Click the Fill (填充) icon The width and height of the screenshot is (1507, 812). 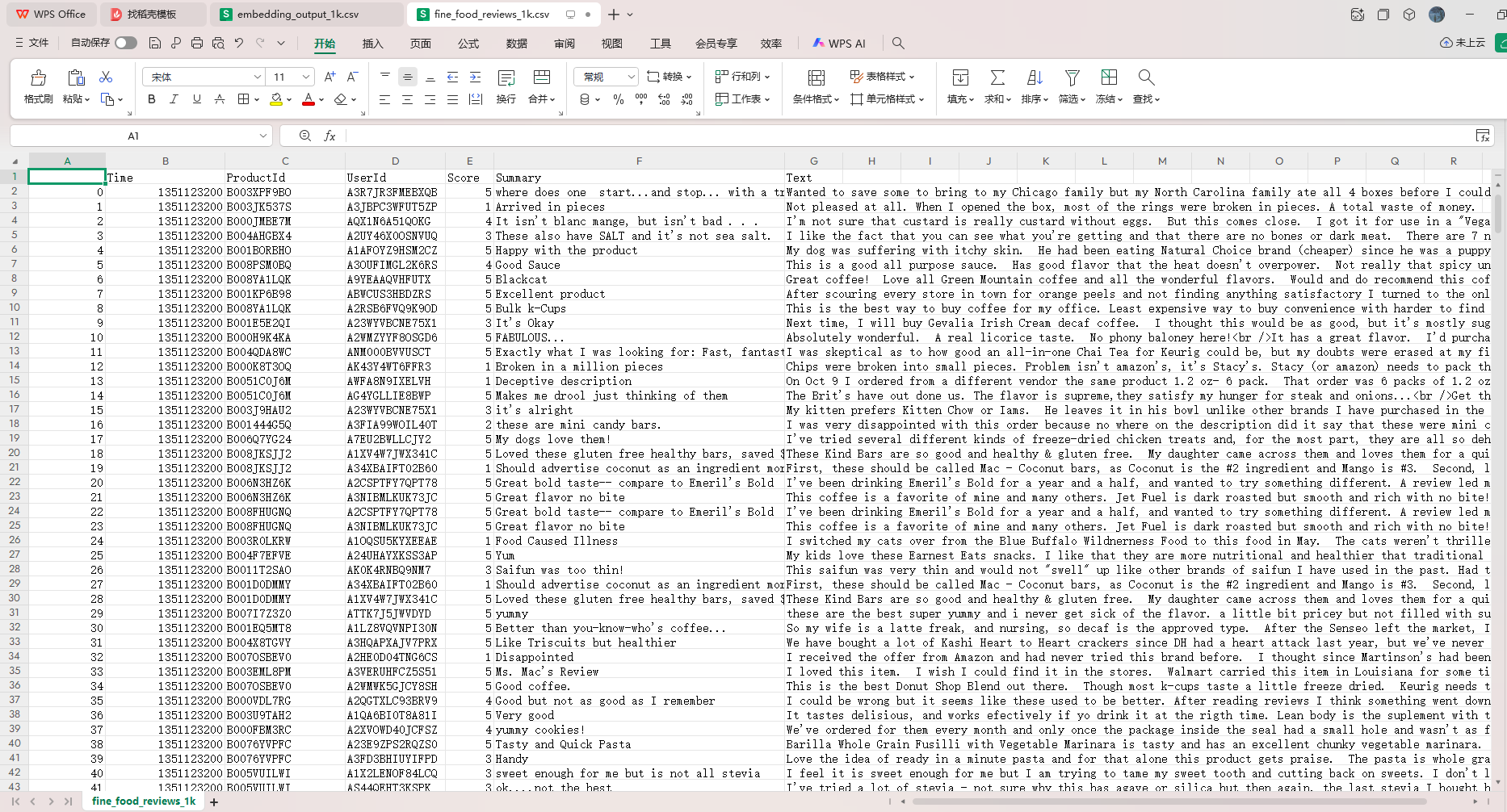(960, 77)
